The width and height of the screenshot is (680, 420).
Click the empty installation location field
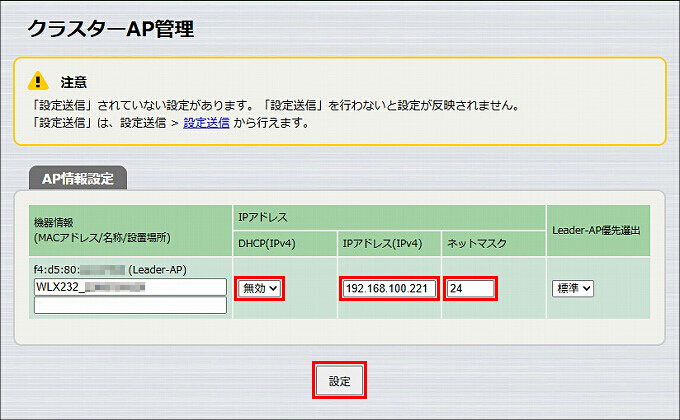point(130,305)
